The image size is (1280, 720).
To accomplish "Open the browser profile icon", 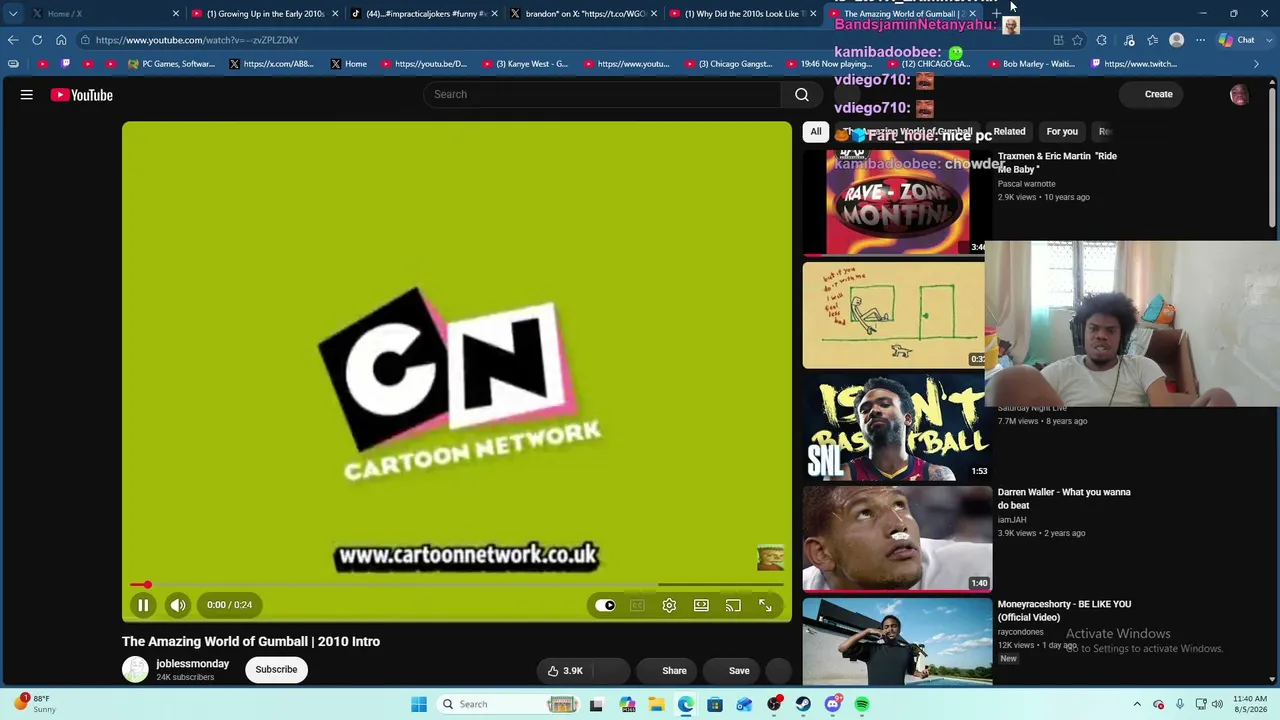I will 1177,40.
